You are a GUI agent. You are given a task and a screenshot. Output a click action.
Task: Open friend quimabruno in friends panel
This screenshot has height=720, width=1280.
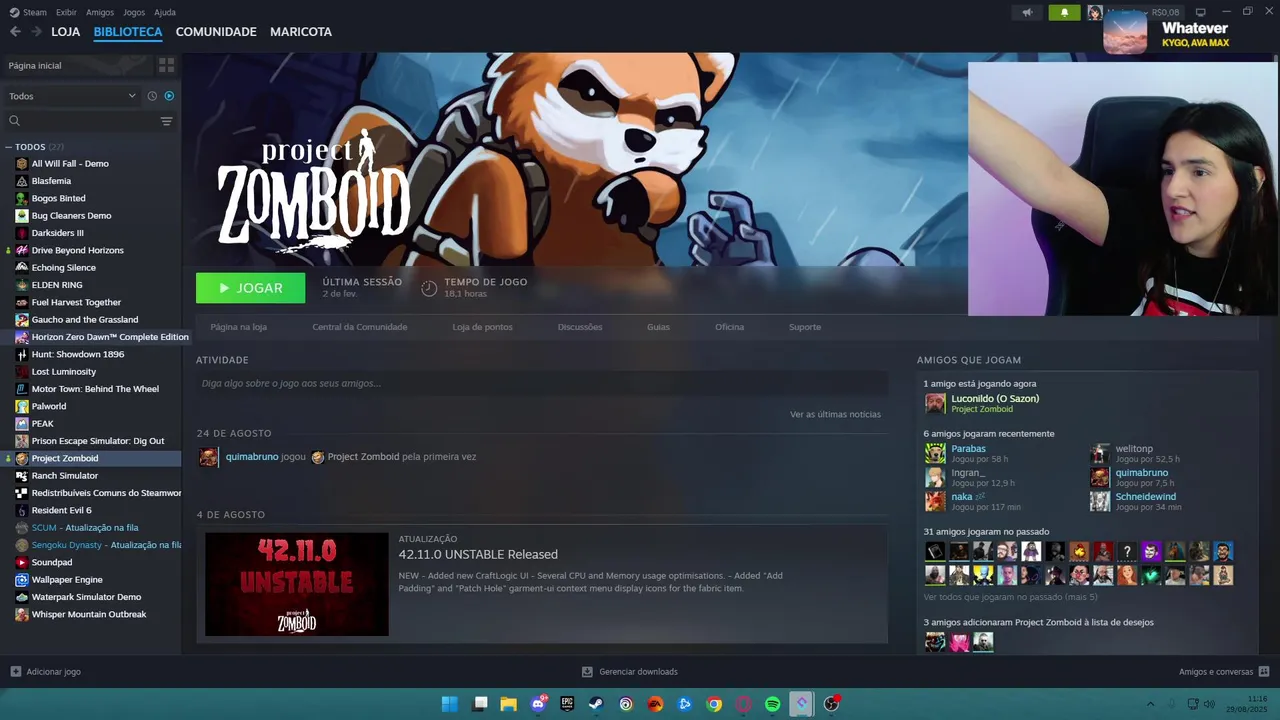click(1141, 473)
